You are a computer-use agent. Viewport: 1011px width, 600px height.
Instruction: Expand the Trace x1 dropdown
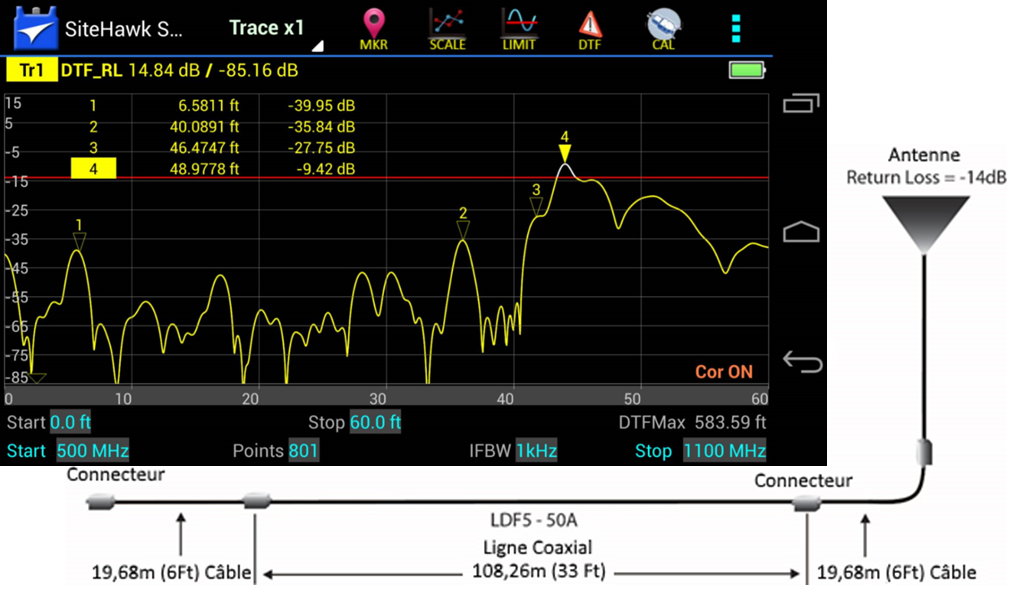(x=270, y=29)
